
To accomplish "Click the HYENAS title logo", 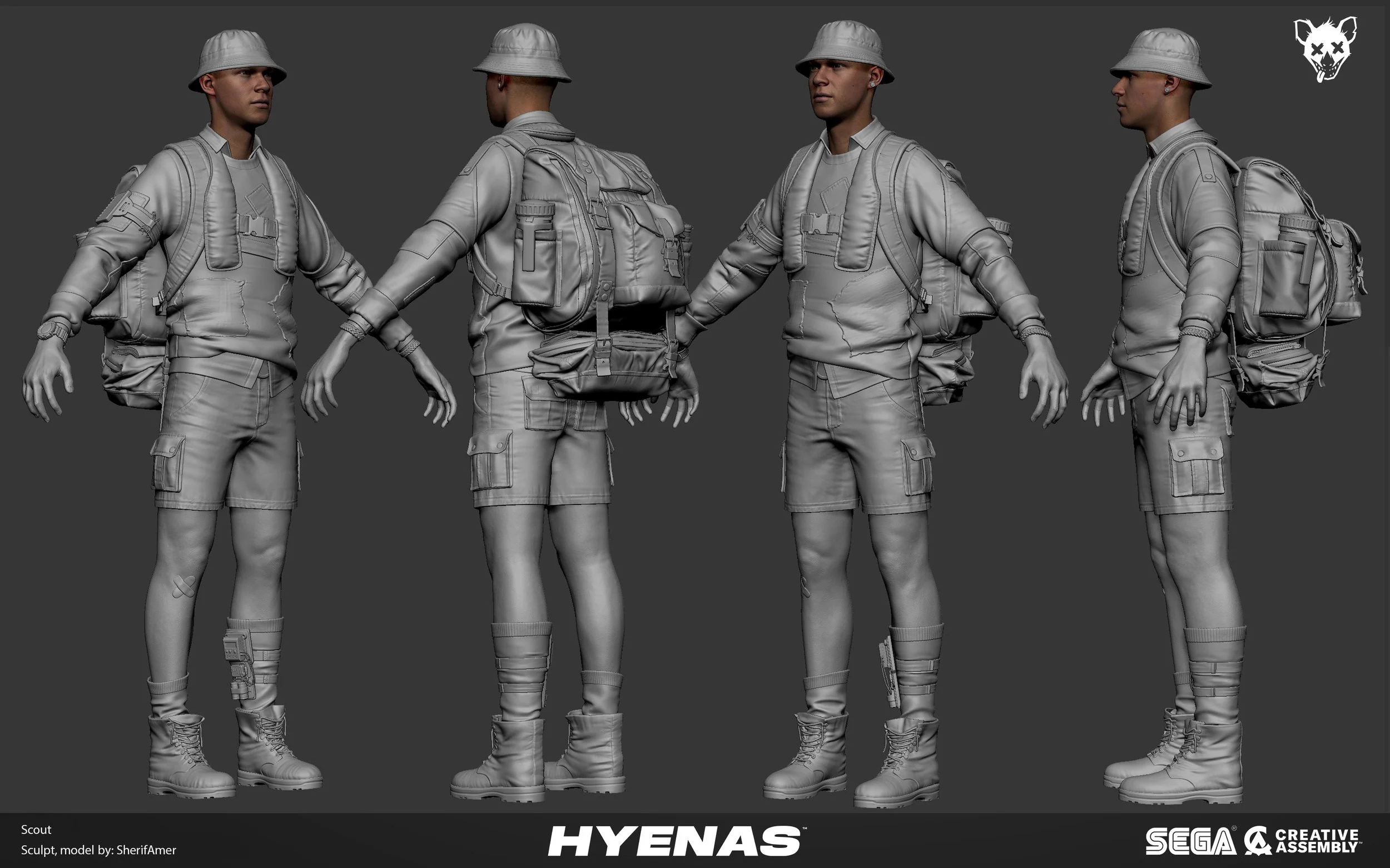I will [677, 841].
